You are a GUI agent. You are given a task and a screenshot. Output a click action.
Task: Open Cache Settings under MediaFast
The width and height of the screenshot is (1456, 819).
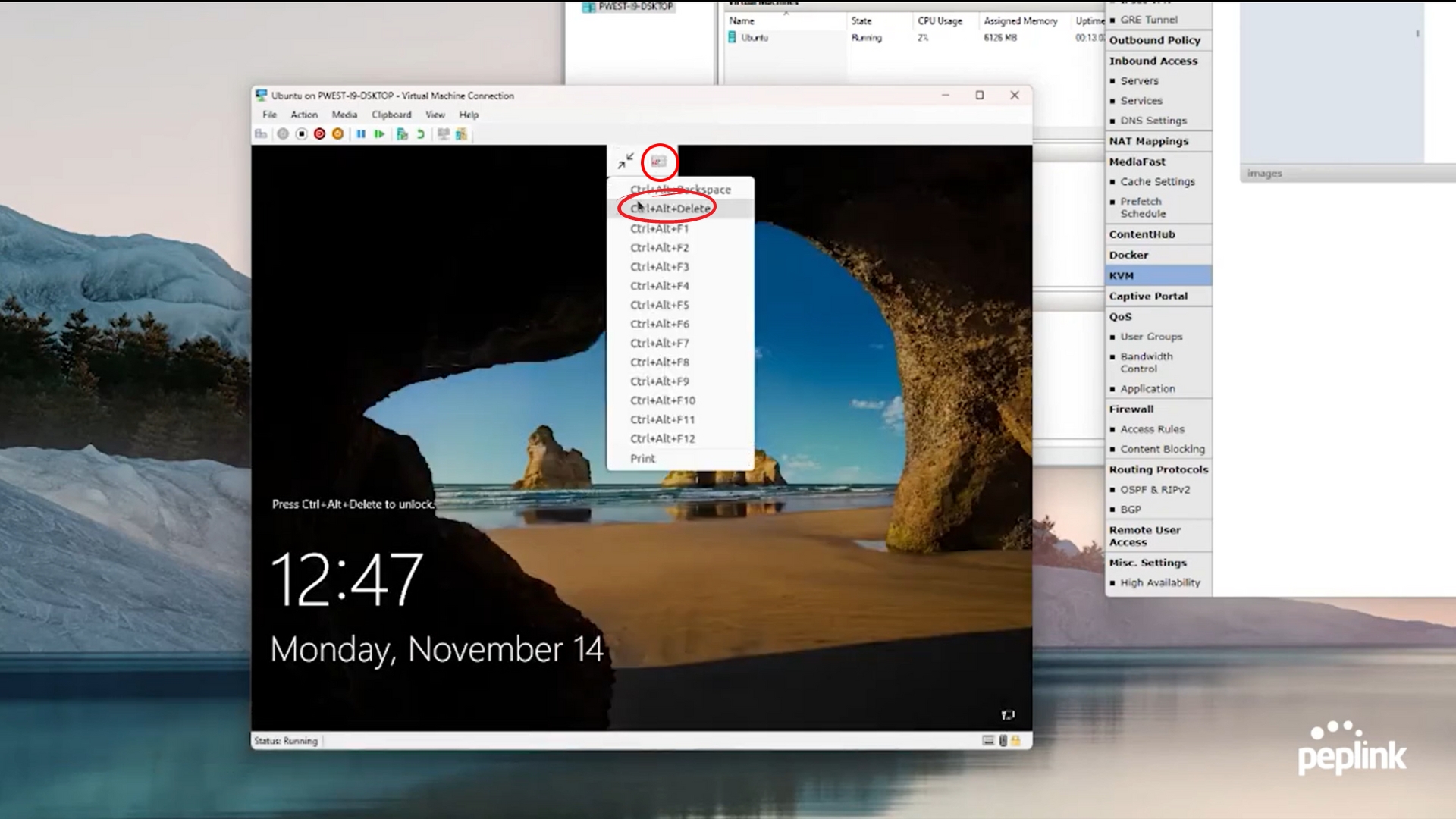(1157, 181)
